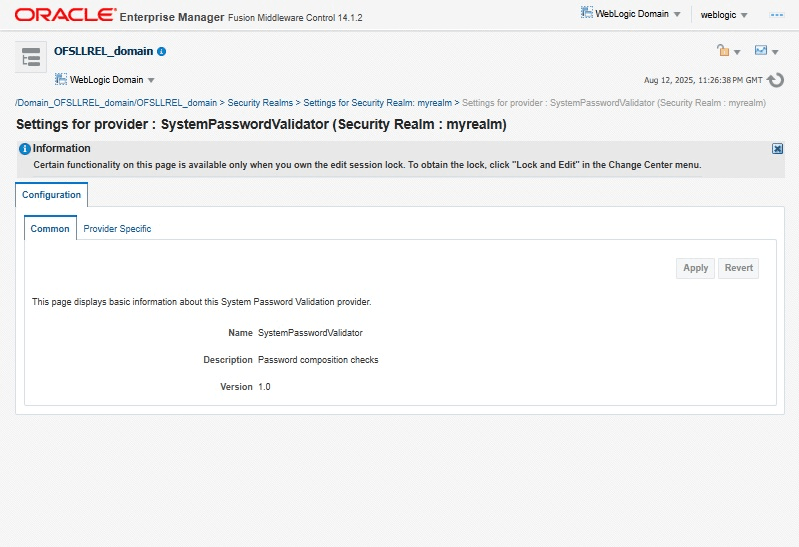Image resolution: width=799 pixels, height=547 pixels.
Task: Click the timestamp Aug 12, 2025 text
Action: [x=703, y=80]
